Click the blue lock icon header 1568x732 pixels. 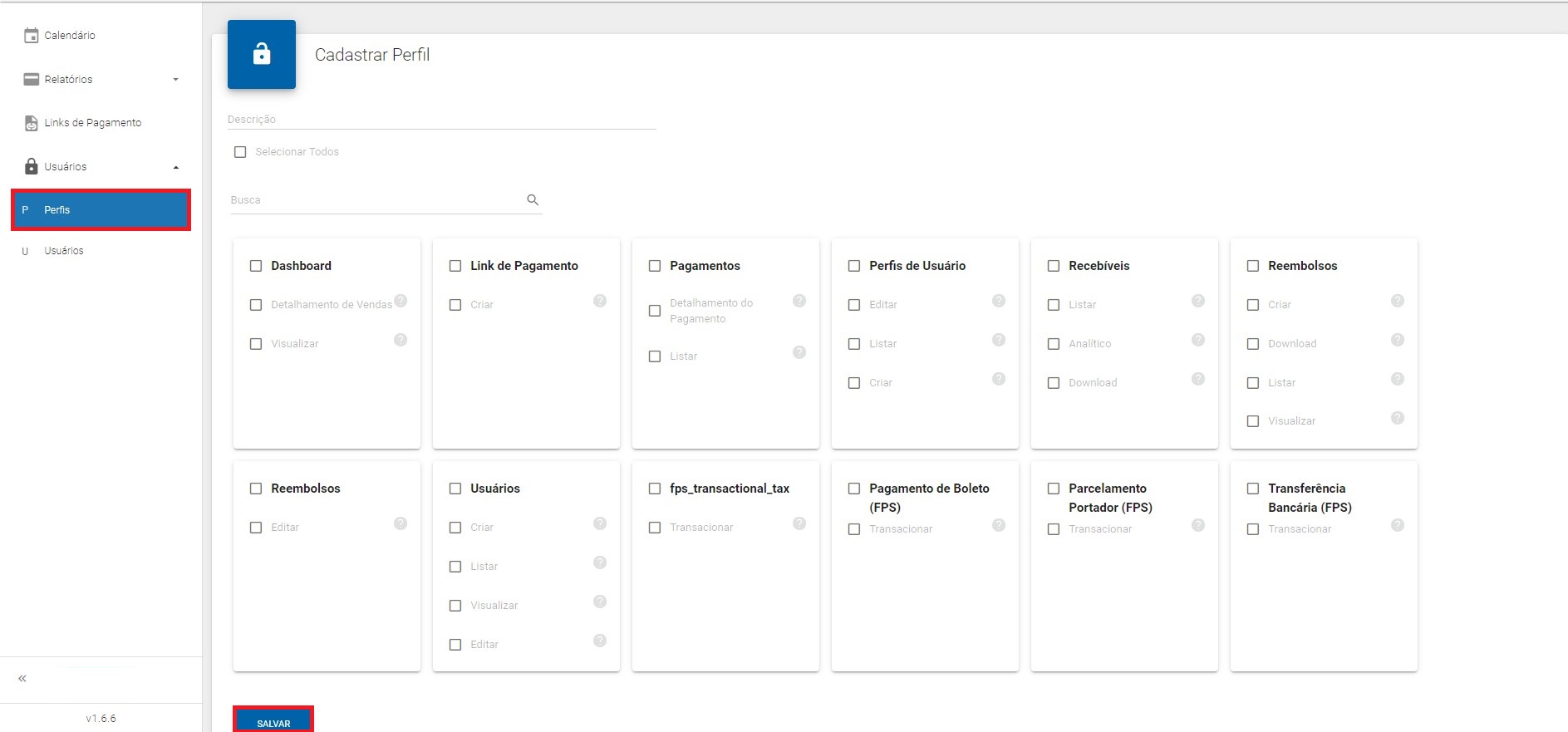click(262, 55)
